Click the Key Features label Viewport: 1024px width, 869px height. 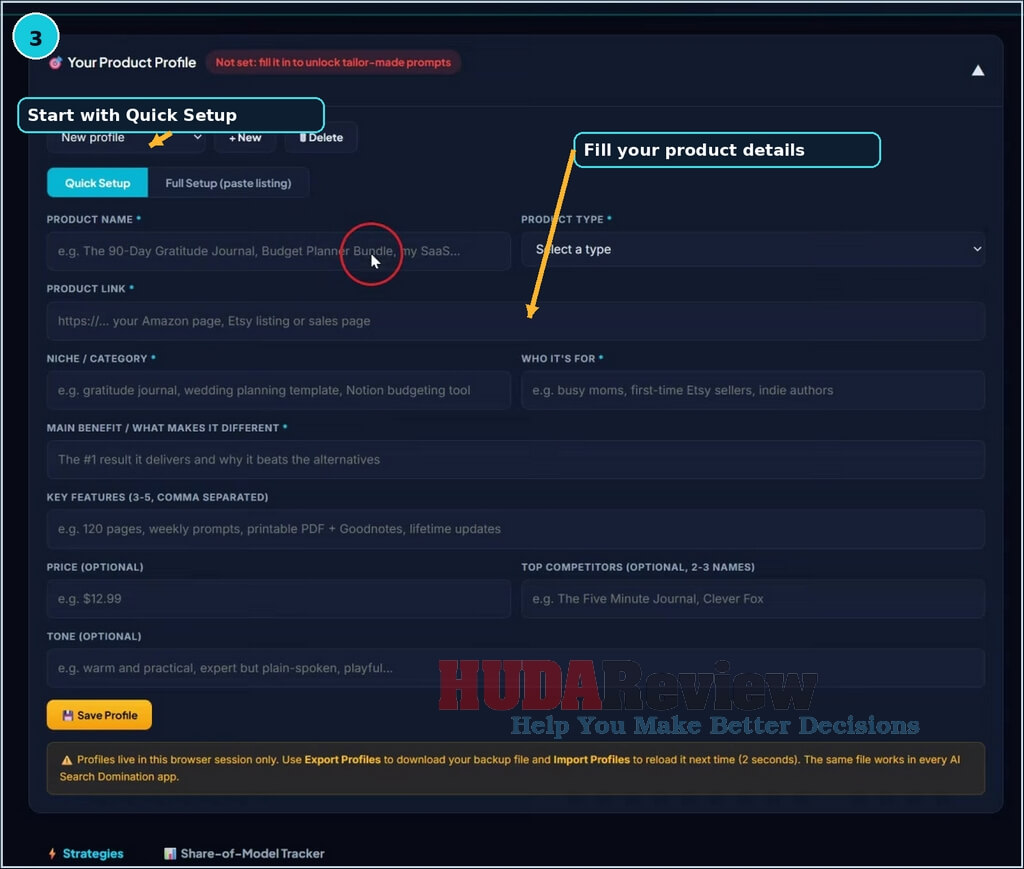click(x=157, y=497)
